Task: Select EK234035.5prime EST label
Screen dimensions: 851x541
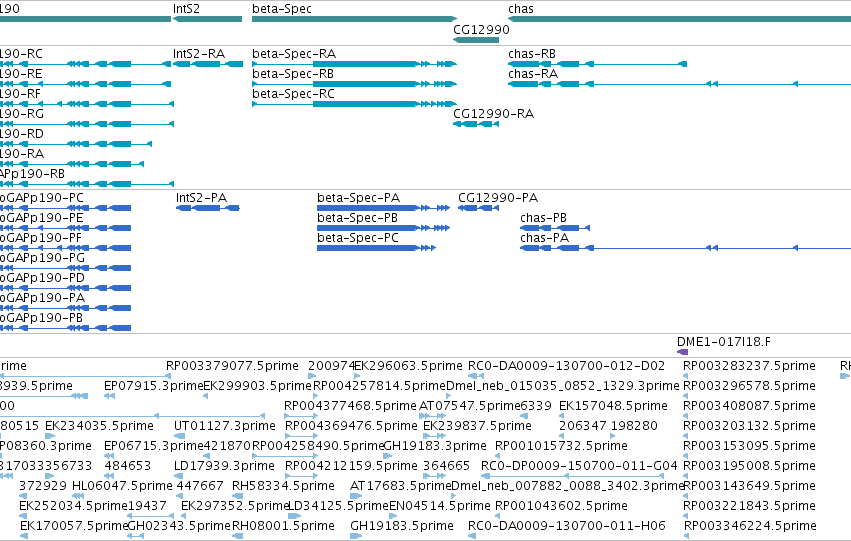Action: click(99, 426)
